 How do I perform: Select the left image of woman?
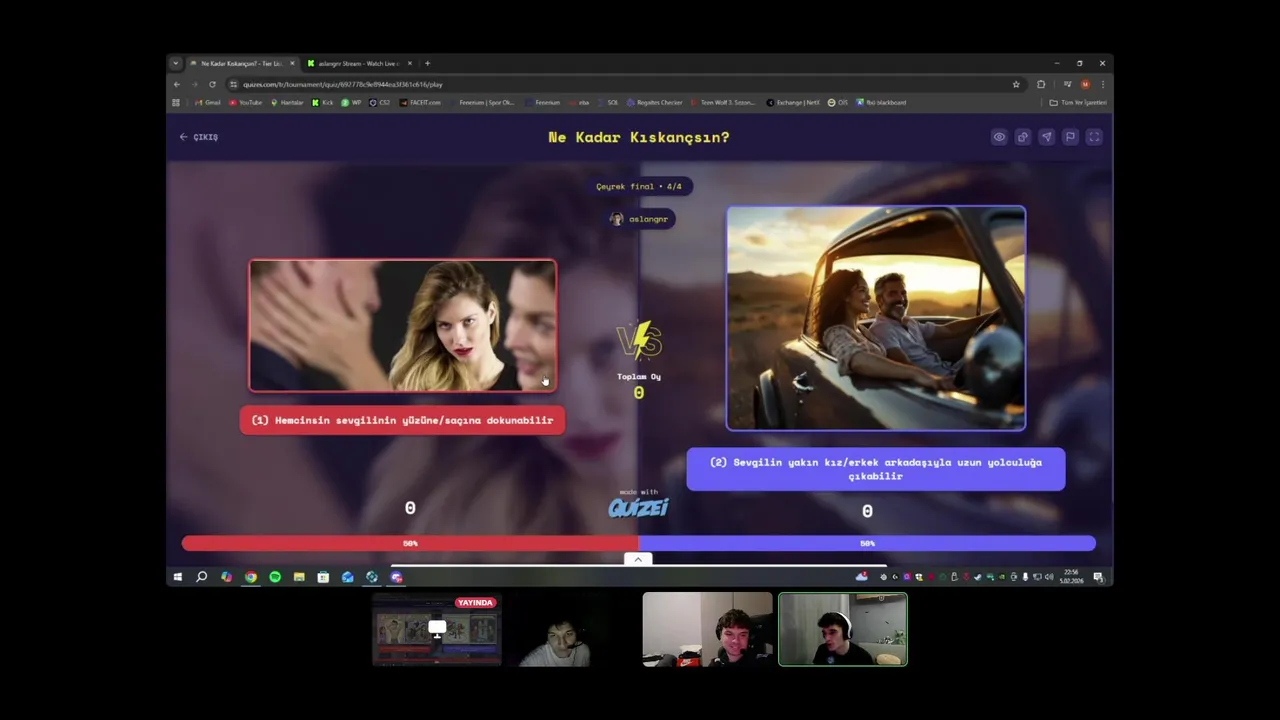pyautogui.click(x=403, y=325)
